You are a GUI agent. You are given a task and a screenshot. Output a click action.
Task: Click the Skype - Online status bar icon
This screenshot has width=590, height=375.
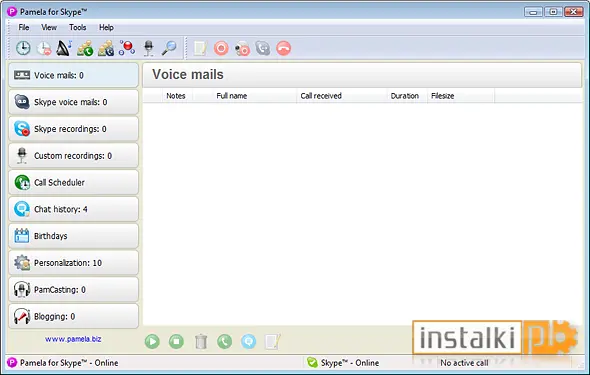tap(312, 363)
